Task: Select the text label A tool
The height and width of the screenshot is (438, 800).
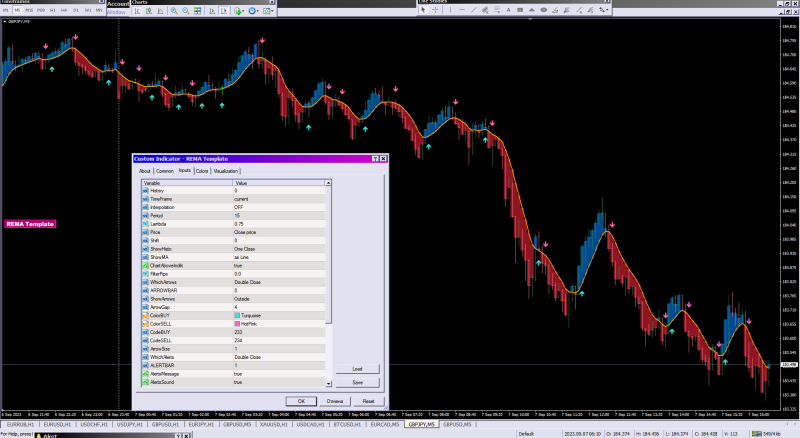Action: (x=508, y=10)
